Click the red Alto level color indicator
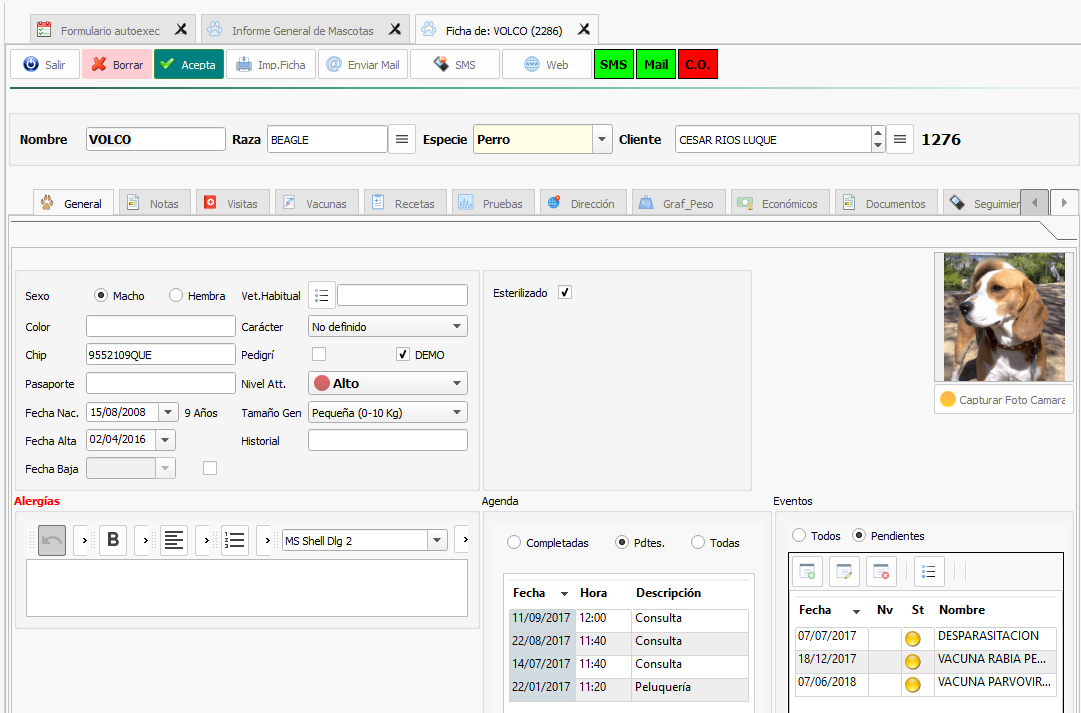 point(321,383)
